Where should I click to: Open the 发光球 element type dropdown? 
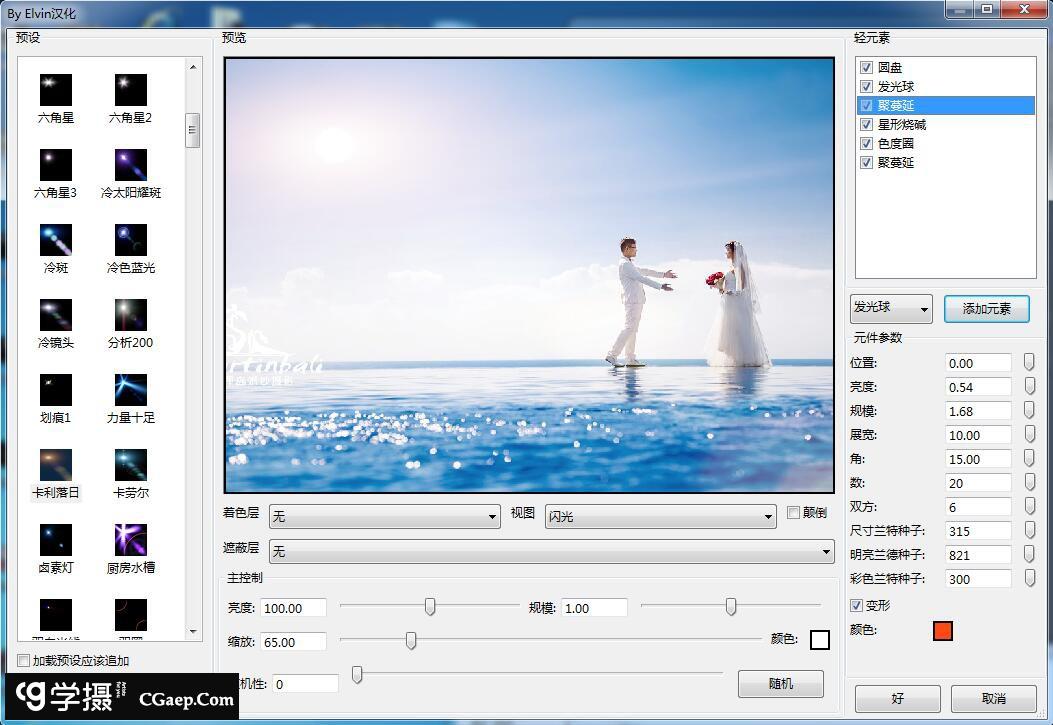click(x=891, y=309)
